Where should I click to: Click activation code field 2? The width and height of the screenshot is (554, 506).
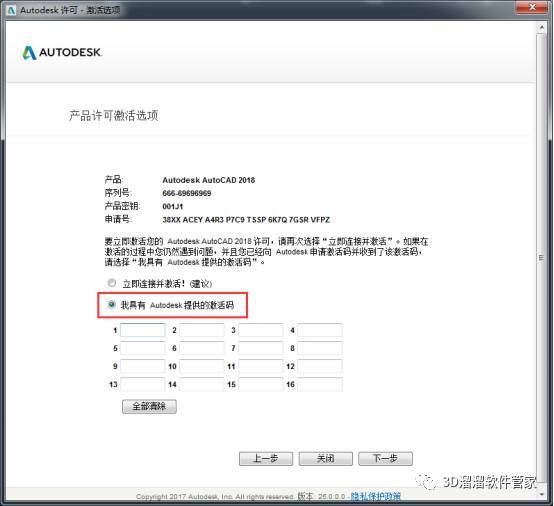[202, 330]
